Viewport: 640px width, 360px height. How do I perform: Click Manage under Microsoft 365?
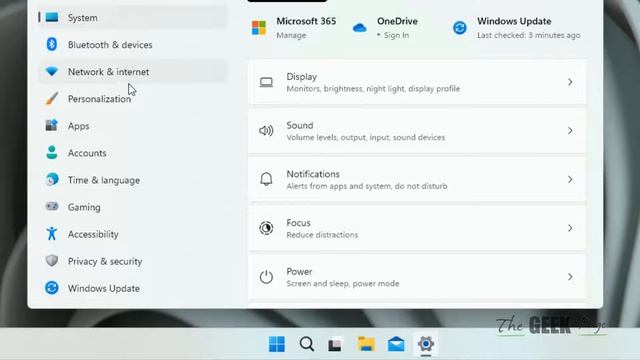pos(291,35)
